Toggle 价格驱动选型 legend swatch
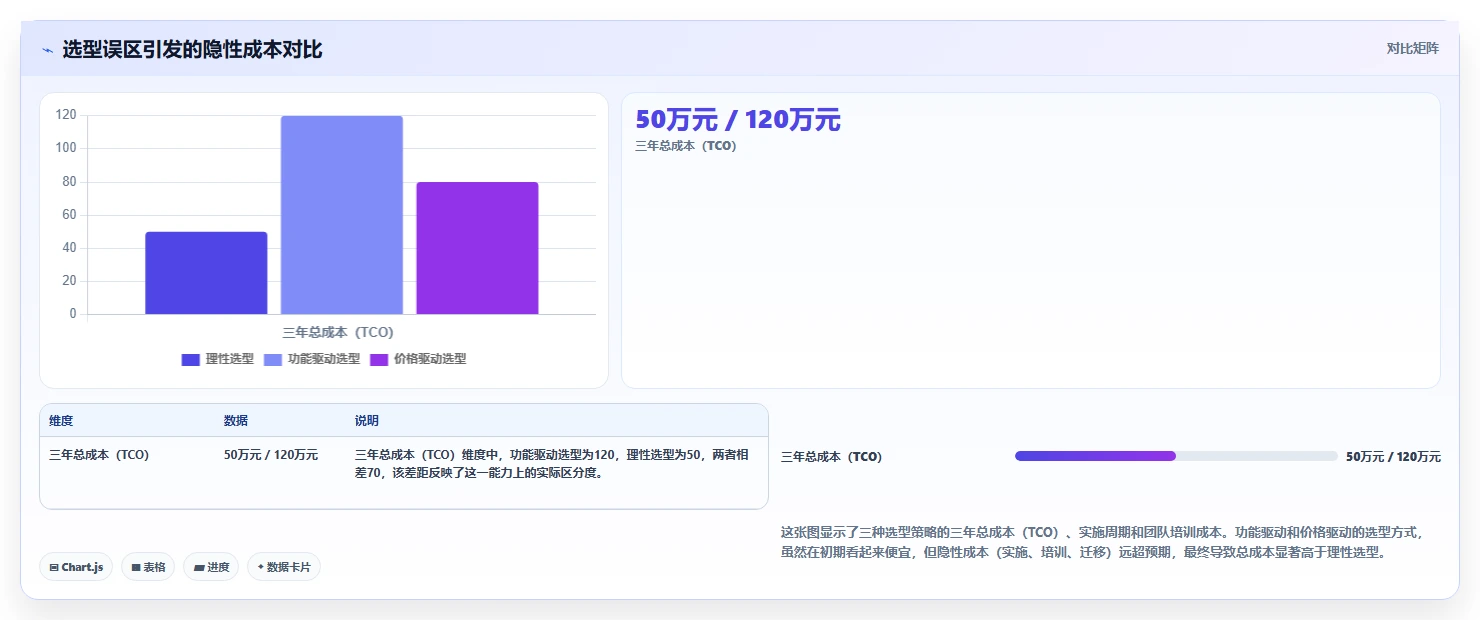Image resolution: width=1480 pixels, height=620 pixels. pos(379,360)
